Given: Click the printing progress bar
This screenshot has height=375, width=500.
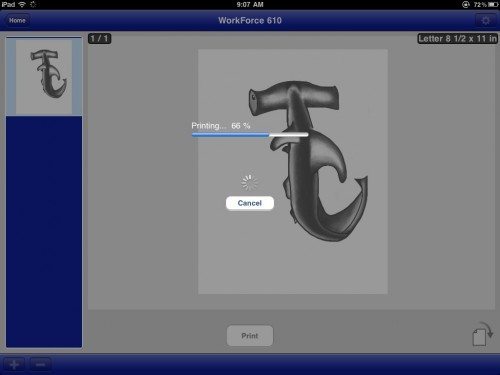Looking at the screenshot, I should (250, 135).
